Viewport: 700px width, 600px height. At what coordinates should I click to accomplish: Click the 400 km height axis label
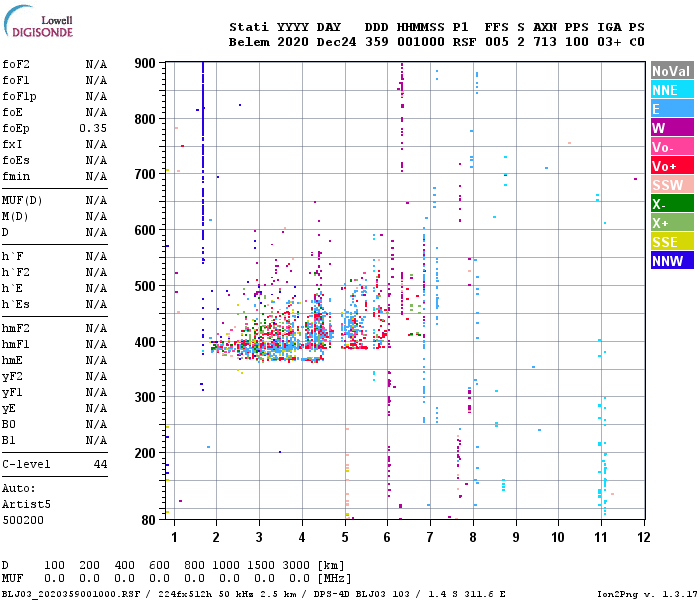point(145,342)
